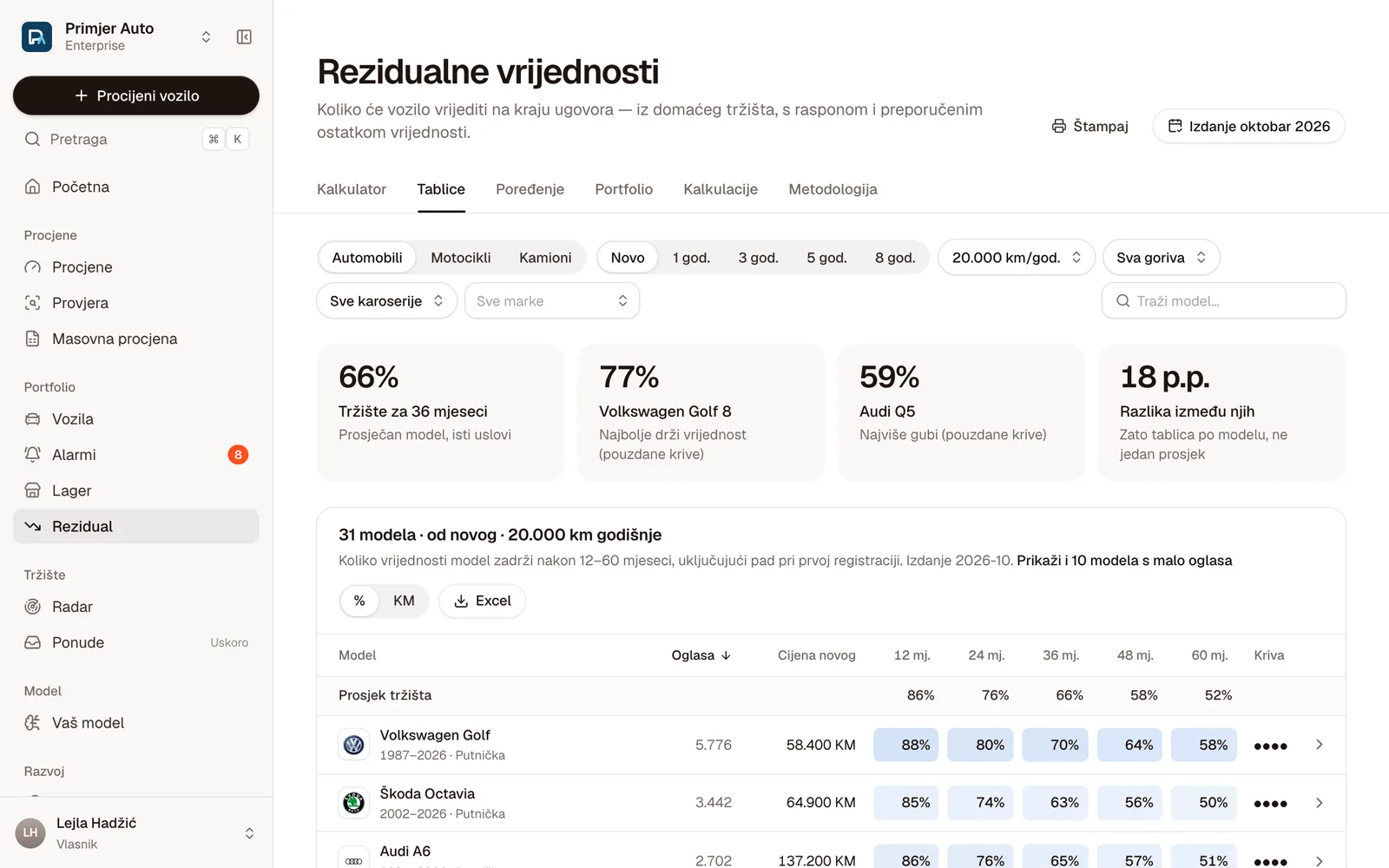The image size is (1389, 868).
Task: Open Ponude inbox icon in sidebar
Action: click(33, 642)
